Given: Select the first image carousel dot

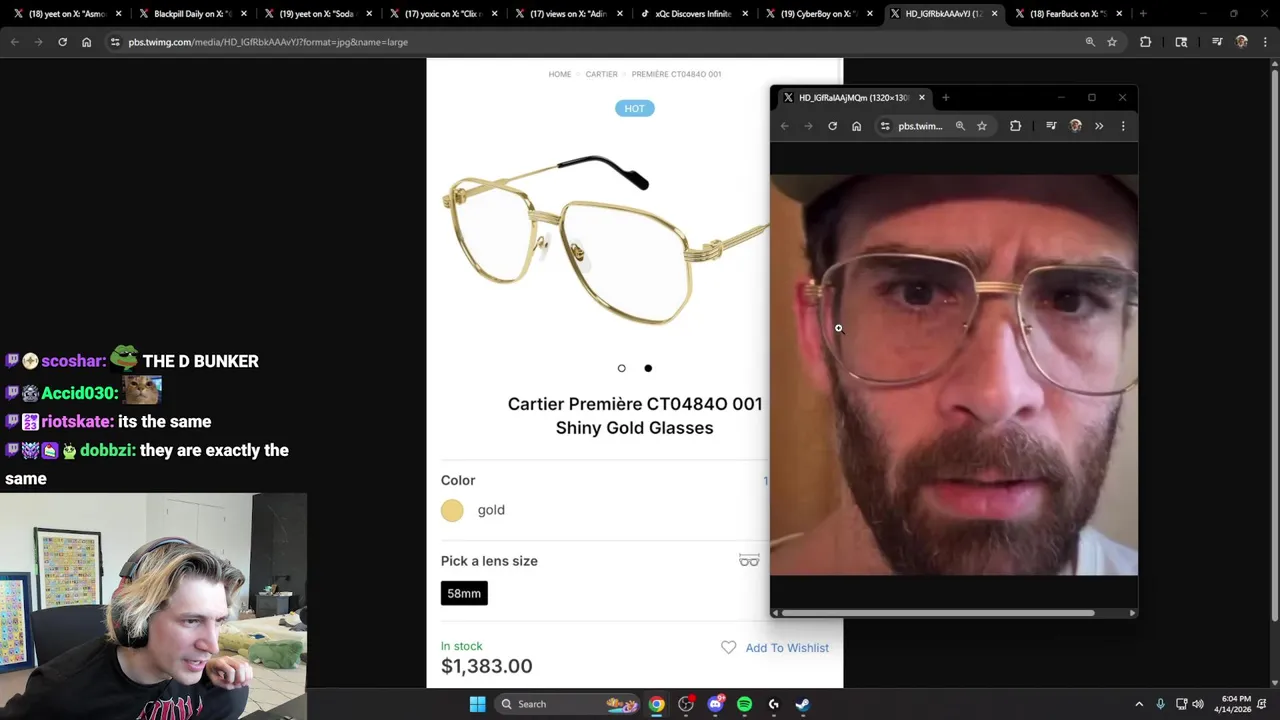Looking at the screenshot, I should pos(621,368).
